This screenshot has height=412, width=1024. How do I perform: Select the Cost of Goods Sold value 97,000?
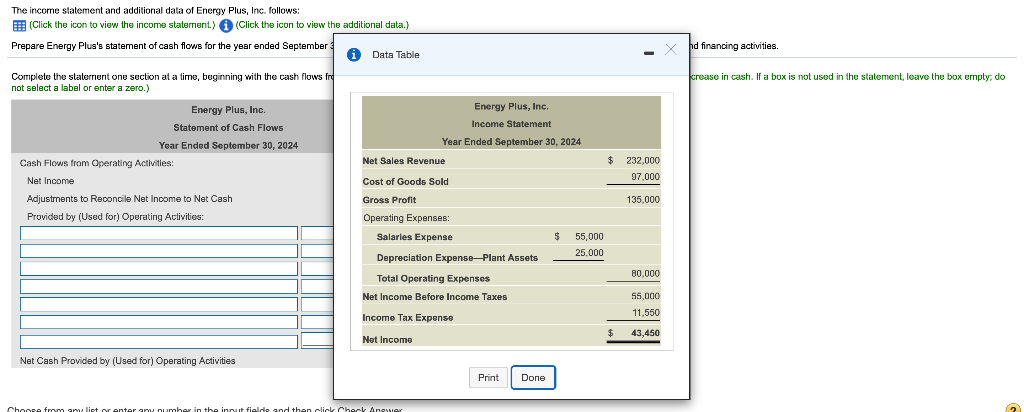pyautogui.click(x=645, y=177)
